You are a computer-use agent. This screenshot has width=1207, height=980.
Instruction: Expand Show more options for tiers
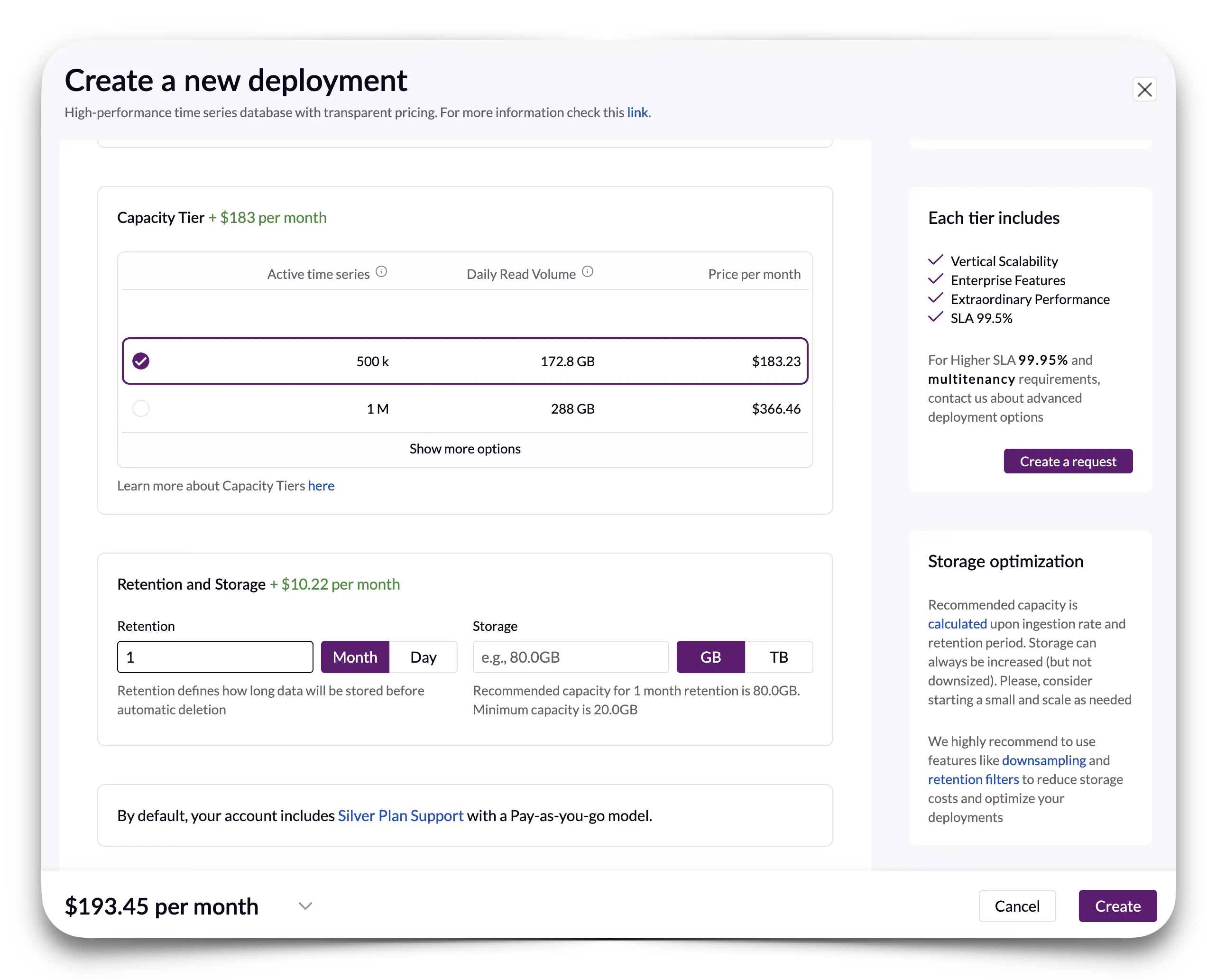coord(465,449)
